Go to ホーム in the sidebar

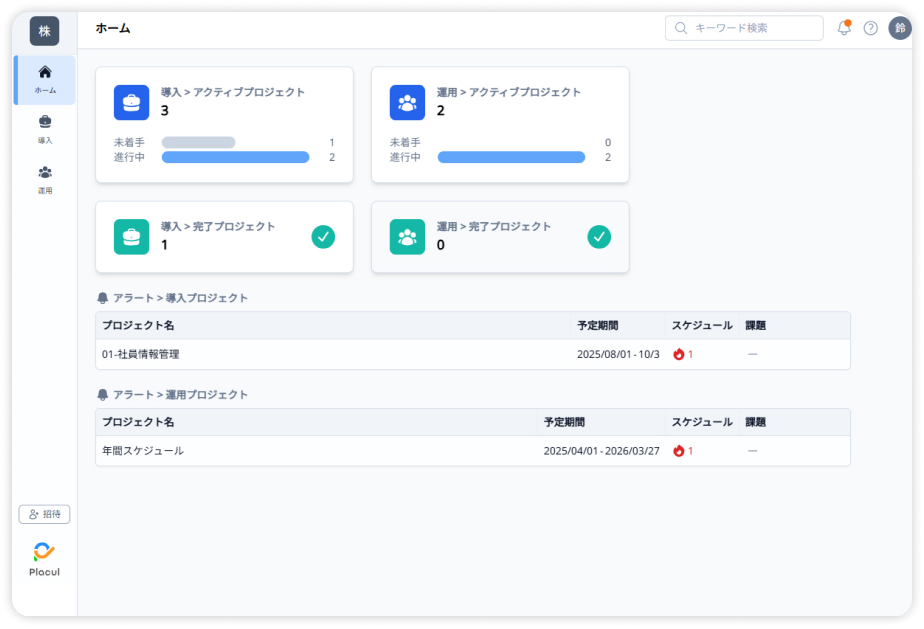pyautogui.click(x=45, y=80)
